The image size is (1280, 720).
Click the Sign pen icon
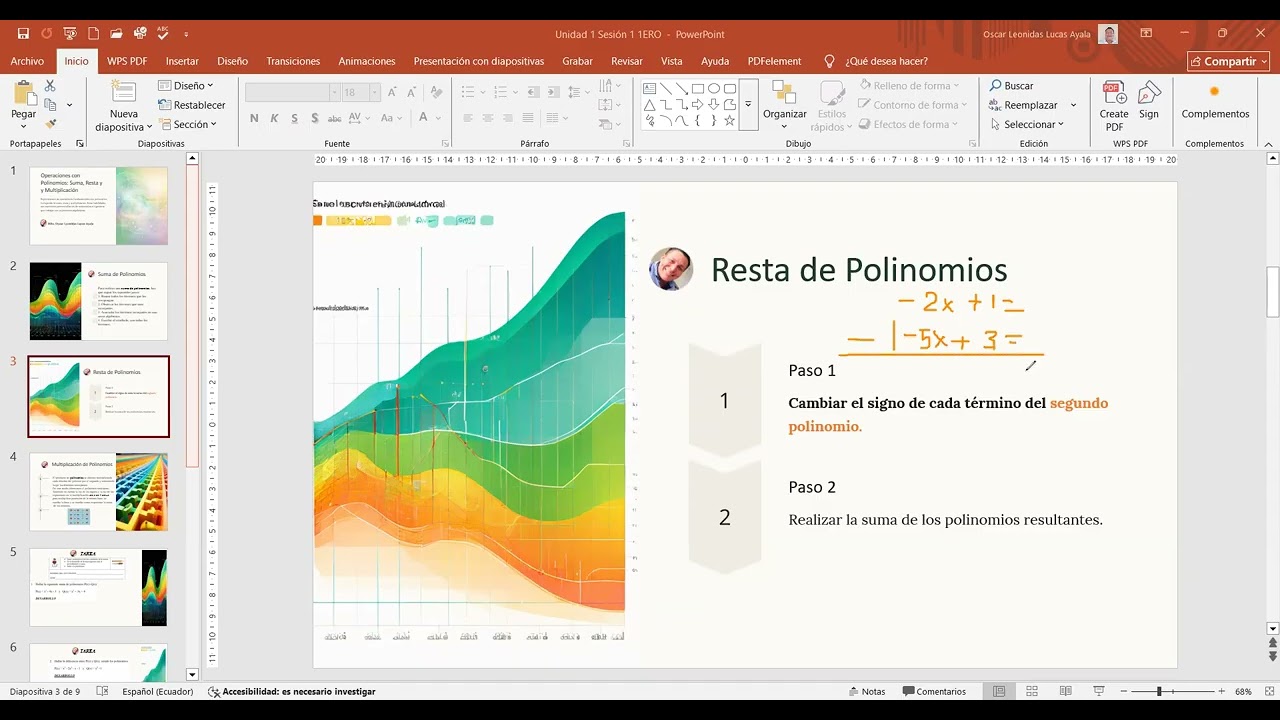tap(1149, 94)
